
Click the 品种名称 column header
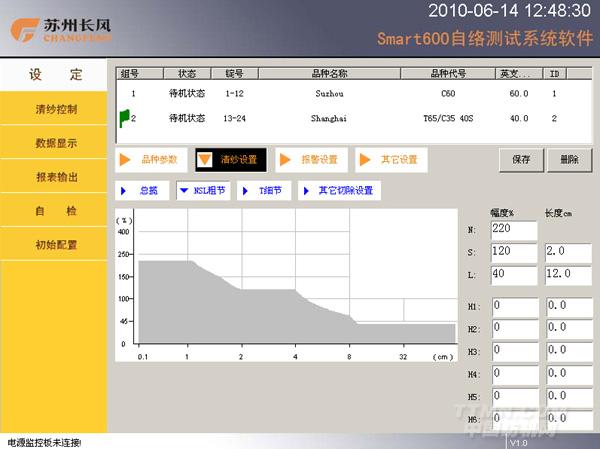330,73
